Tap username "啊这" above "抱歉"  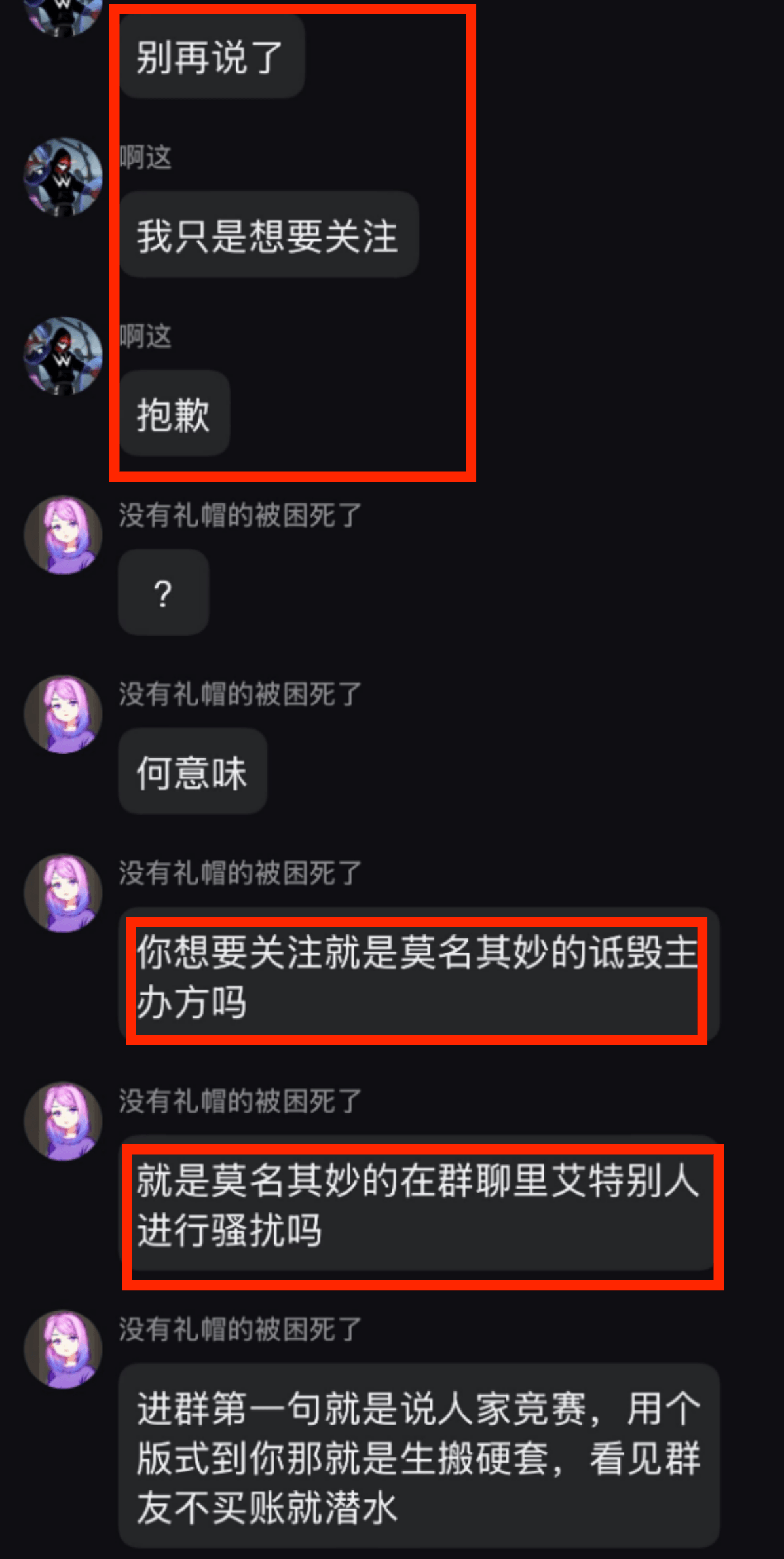pyautogui.click(x=145, y=336)
